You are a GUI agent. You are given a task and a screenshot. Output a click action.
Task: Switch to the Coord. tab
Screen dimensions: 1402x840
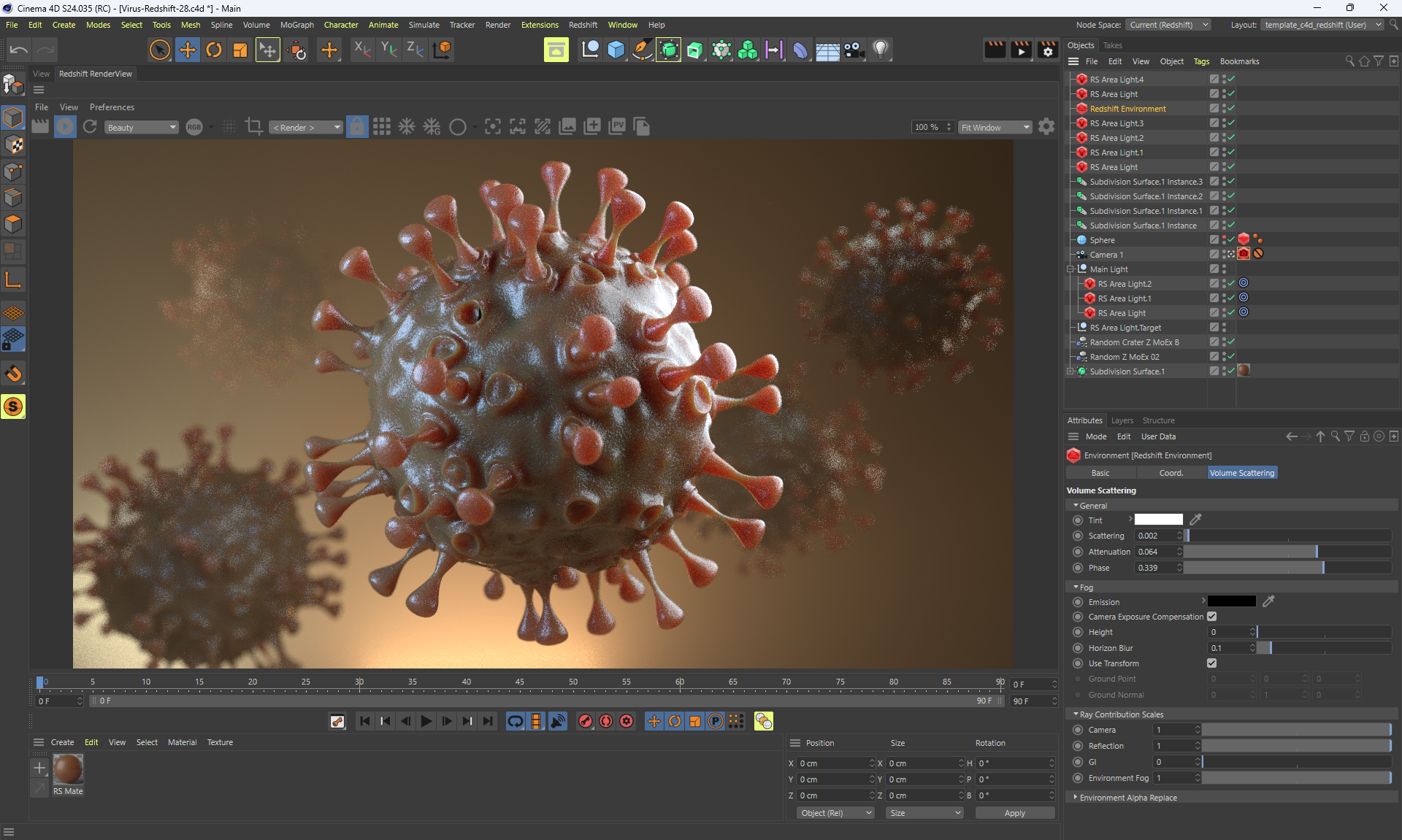pyautogui.click(x=1171, y=473)
